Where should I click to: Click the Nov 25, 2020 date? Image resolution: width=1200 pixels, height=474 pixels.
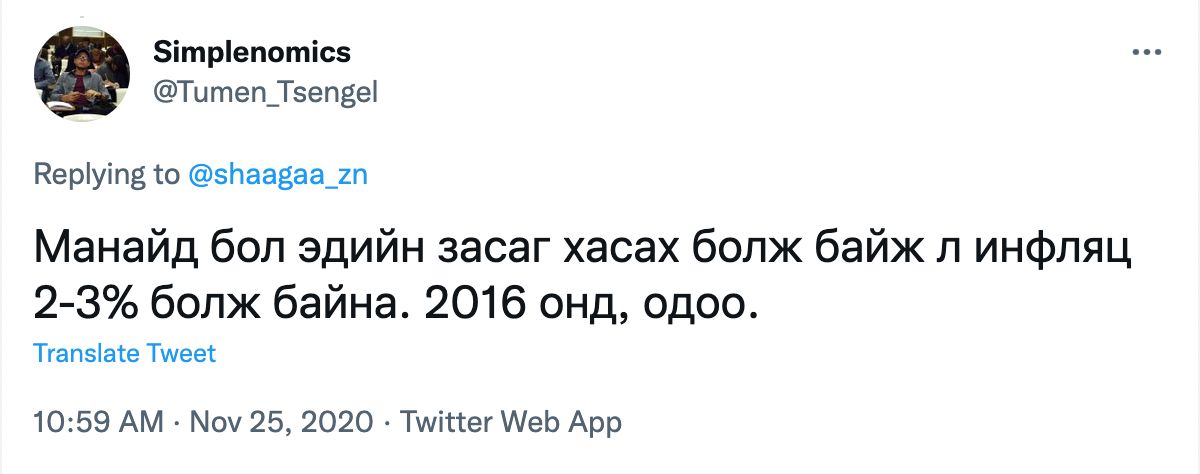coord(274,422)
